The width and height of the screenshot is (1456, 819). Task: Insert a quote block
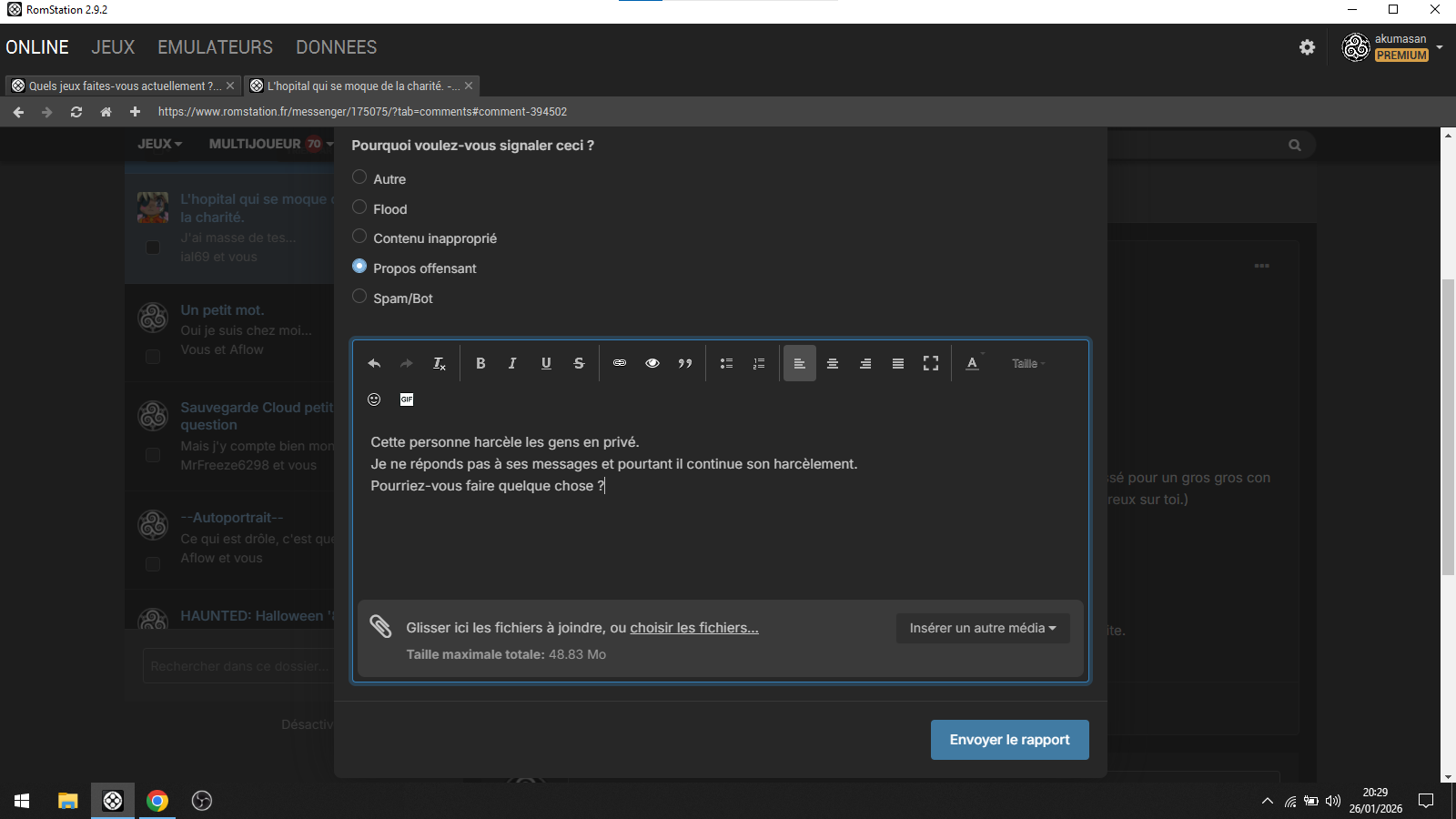coord(685,363)
